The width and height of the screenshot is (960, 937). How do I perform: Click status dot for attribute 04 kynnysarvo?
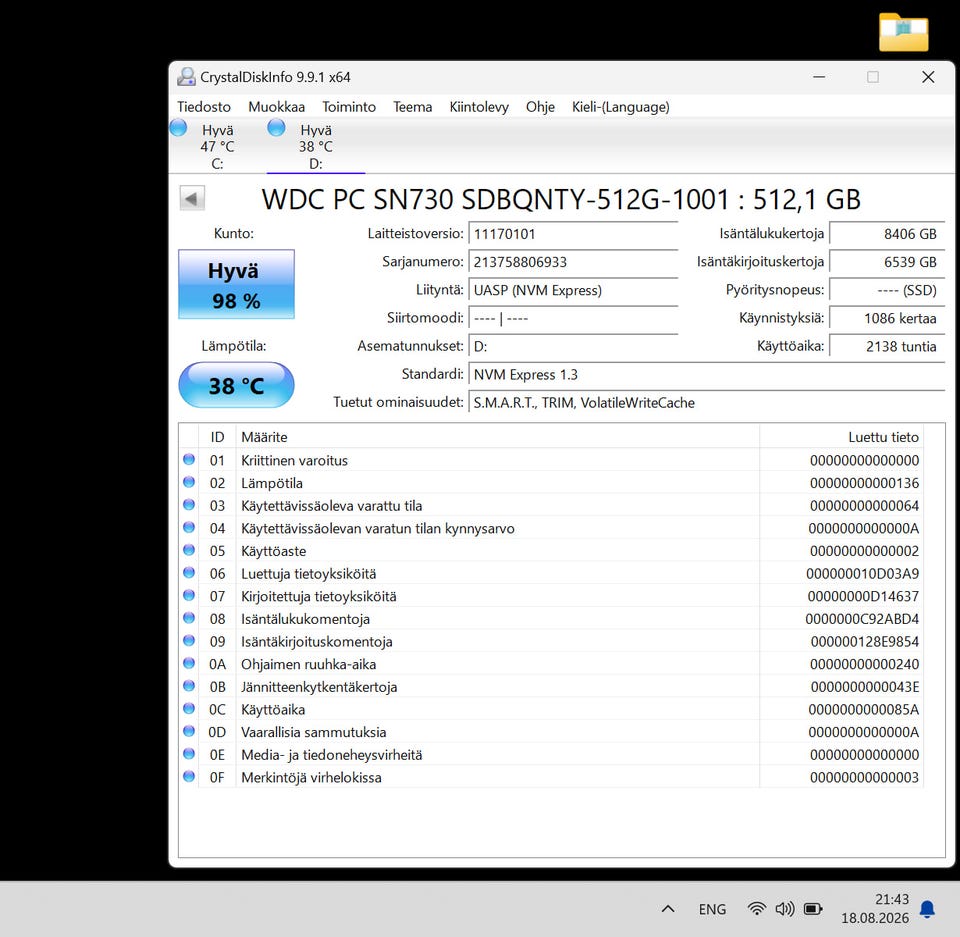[189, 527]
